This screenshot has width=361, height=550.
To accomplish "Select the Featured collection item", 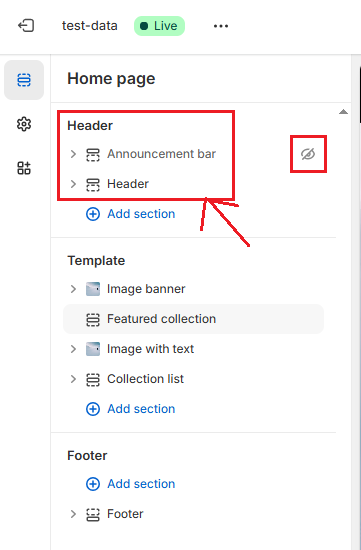I will pyautogui.click(x=193, y=319).
